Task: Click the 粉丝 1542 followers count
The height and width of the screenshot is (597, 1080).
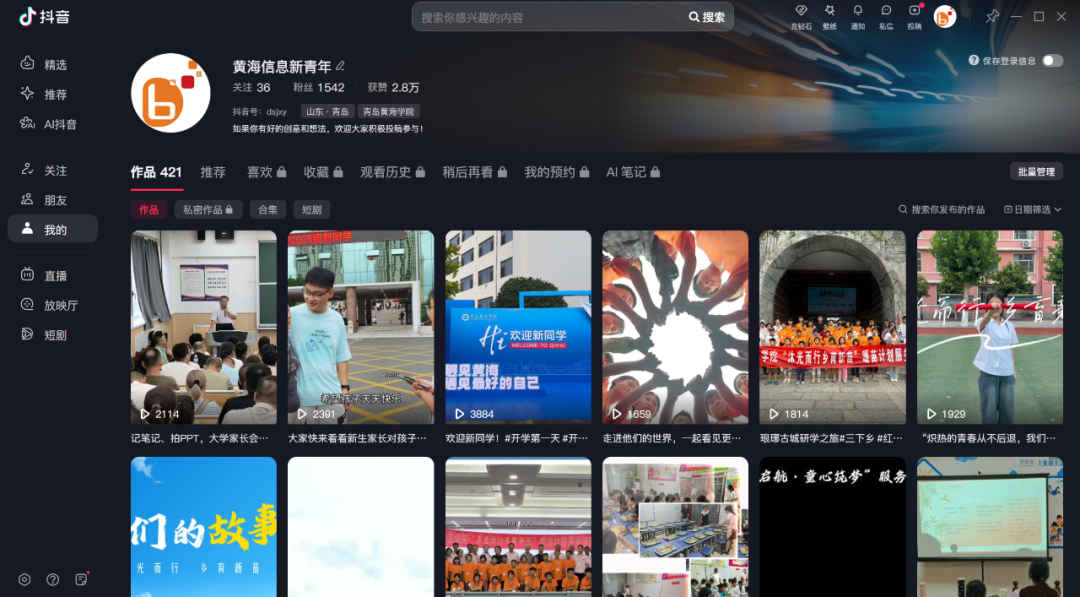Action: (x=319, y=88)
